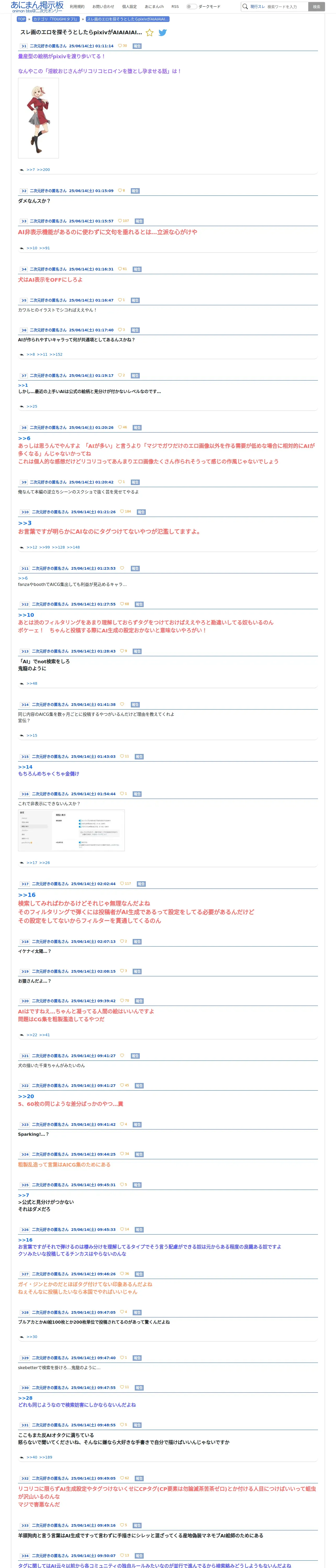Screen dimensions: 336x1568
Task: Follow the >>28 anchor in post 30
Action: click(x=26, y=1398)
